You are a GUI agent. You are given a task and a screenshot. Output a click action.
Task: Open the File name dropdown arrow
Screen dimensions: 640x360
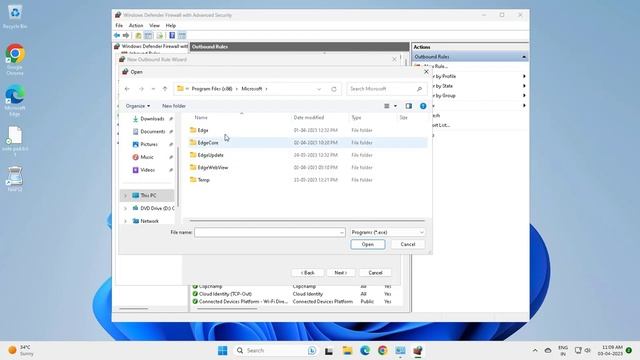point(342,232)
